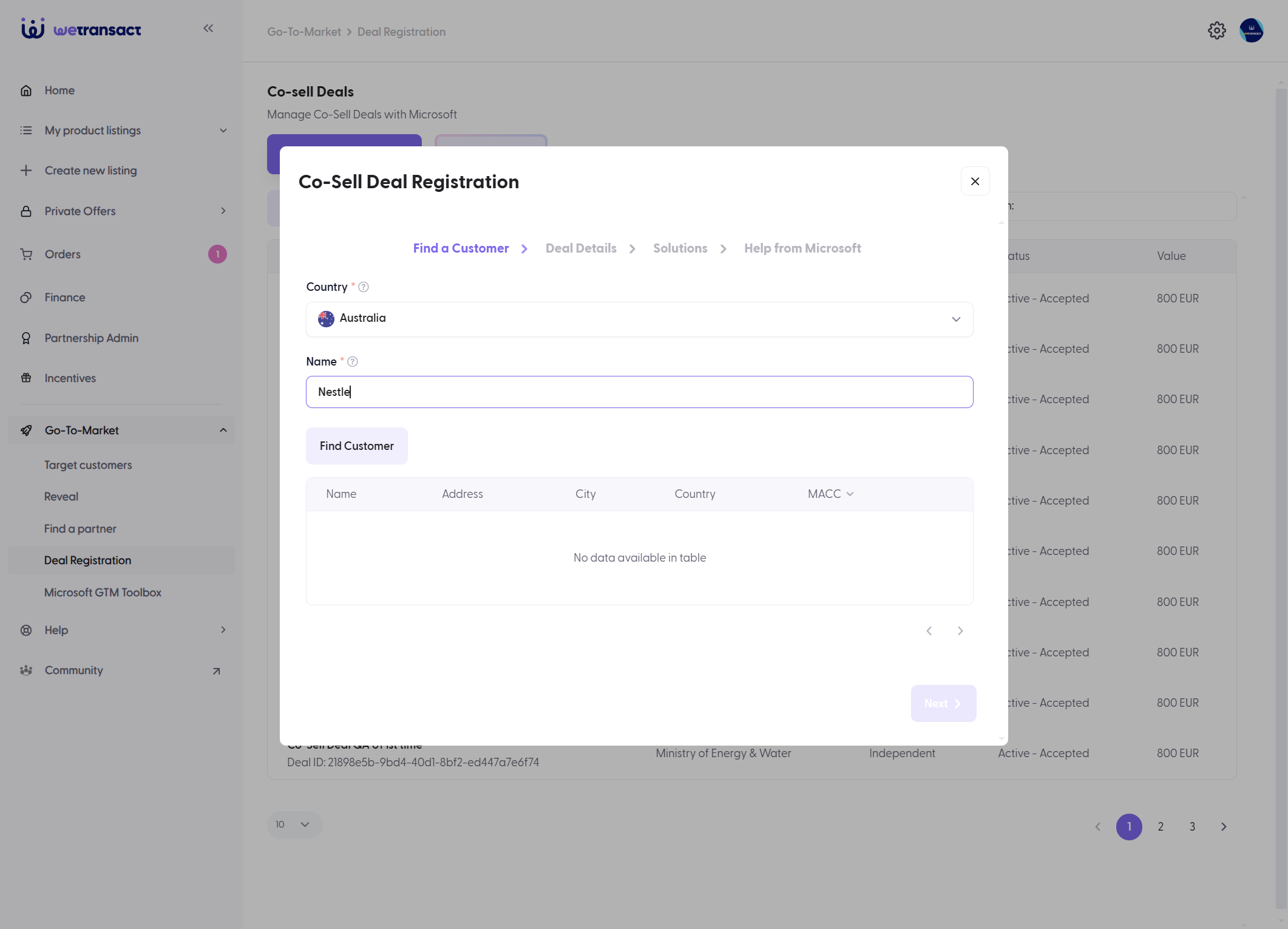Expand My product listings chevron

pyautogui.click(x=223, y=131)
